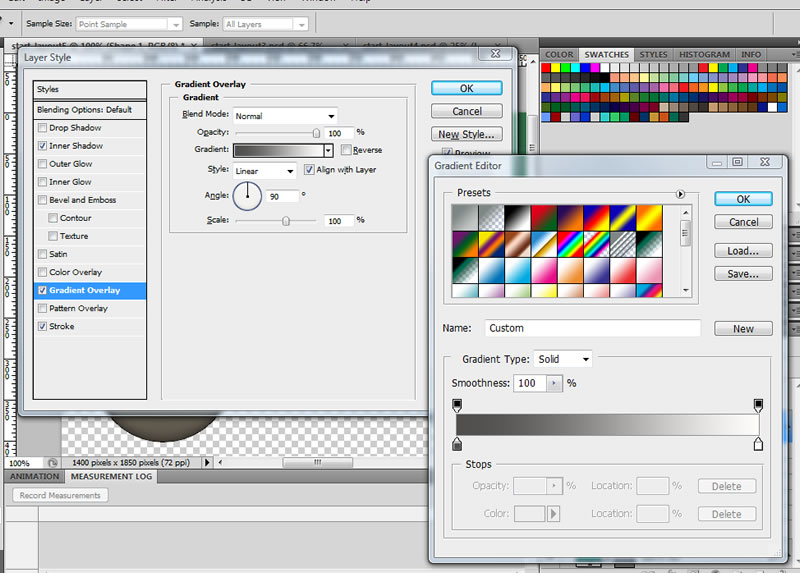Open the gradient Style Linear dropdown
800x573 pixels.
point(264,171)
